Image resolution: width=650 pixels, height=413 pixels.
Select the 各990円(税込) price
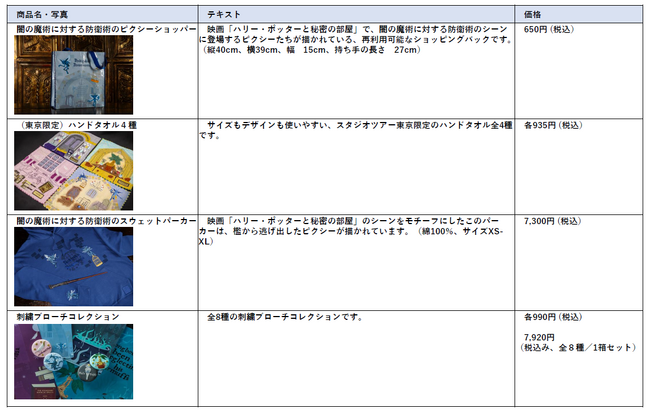pos(551,317)
